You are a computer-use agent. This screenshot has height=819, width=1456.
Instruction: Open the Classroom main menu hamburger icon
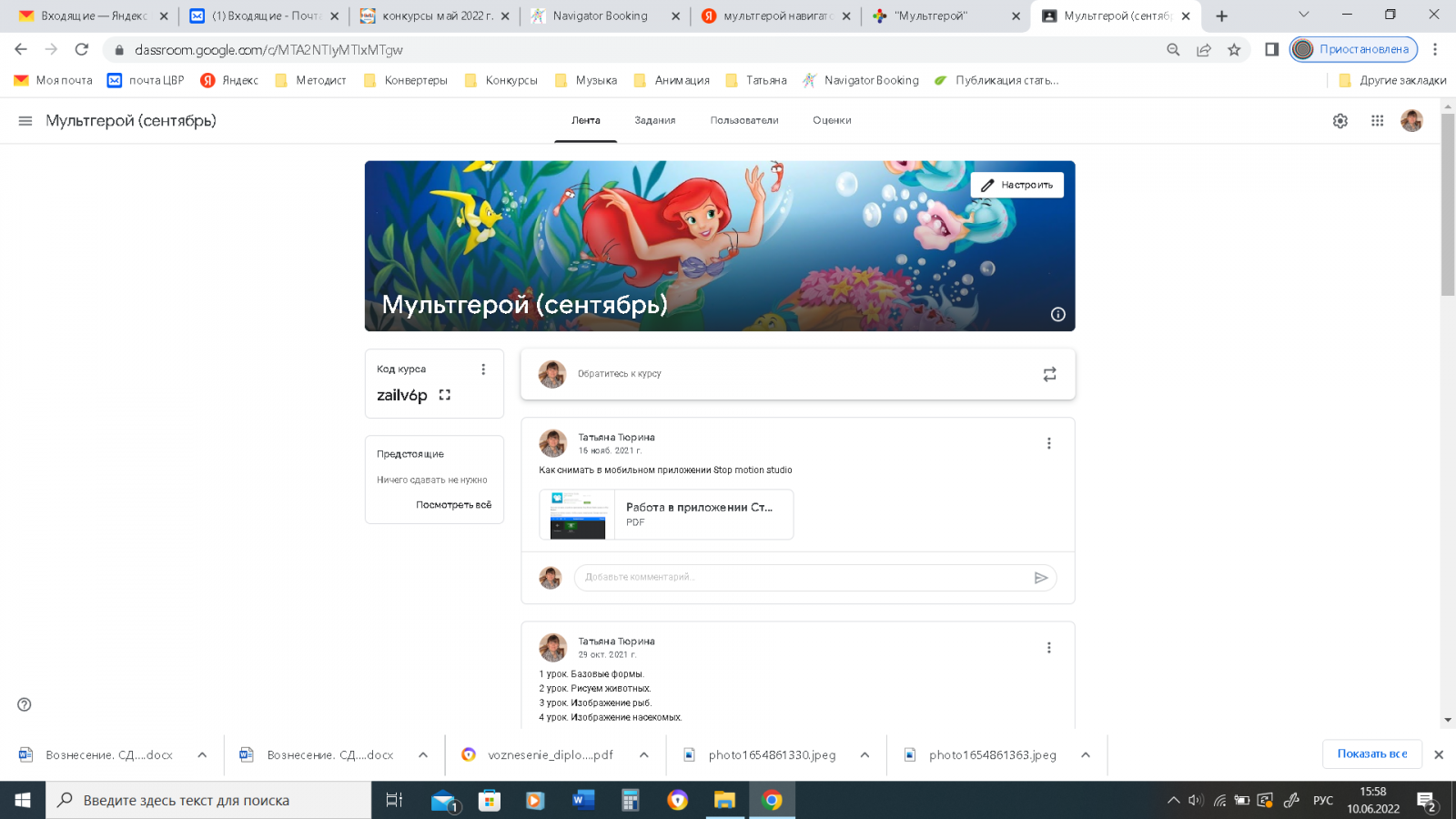(x=25, y=121)
